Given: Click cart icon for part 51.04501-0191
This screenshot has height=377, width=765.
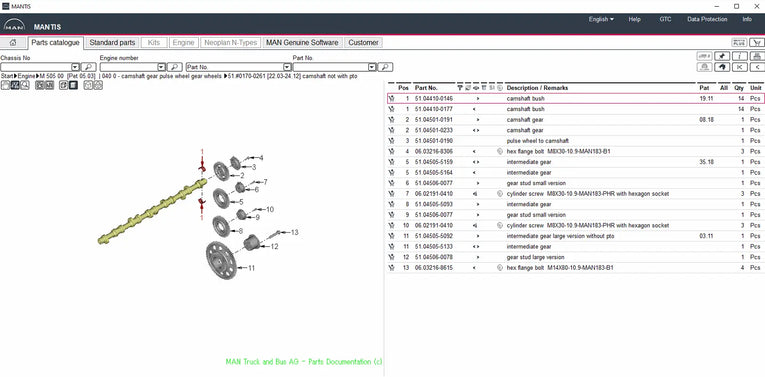Looking at the screenshot, I should pyautogui.click(x=391, y=119).
